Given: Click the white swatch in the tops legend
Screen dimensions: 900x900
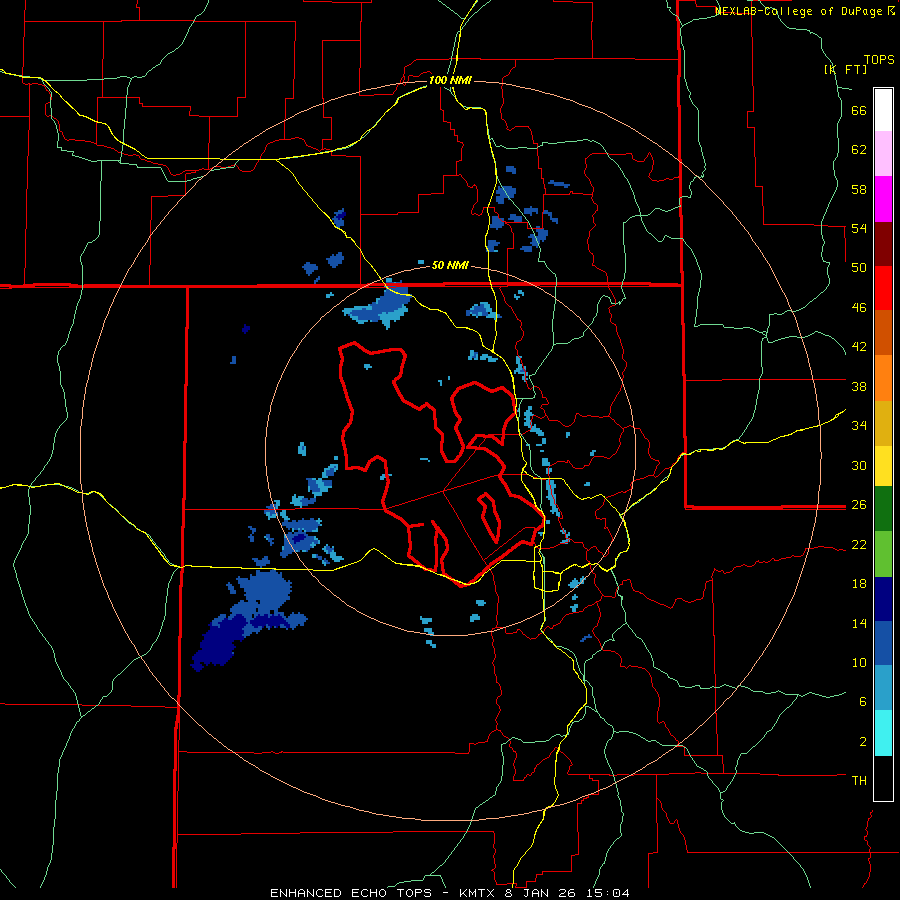Looking at the screenshot, I should pyautogui.click(x=883, y=110).
